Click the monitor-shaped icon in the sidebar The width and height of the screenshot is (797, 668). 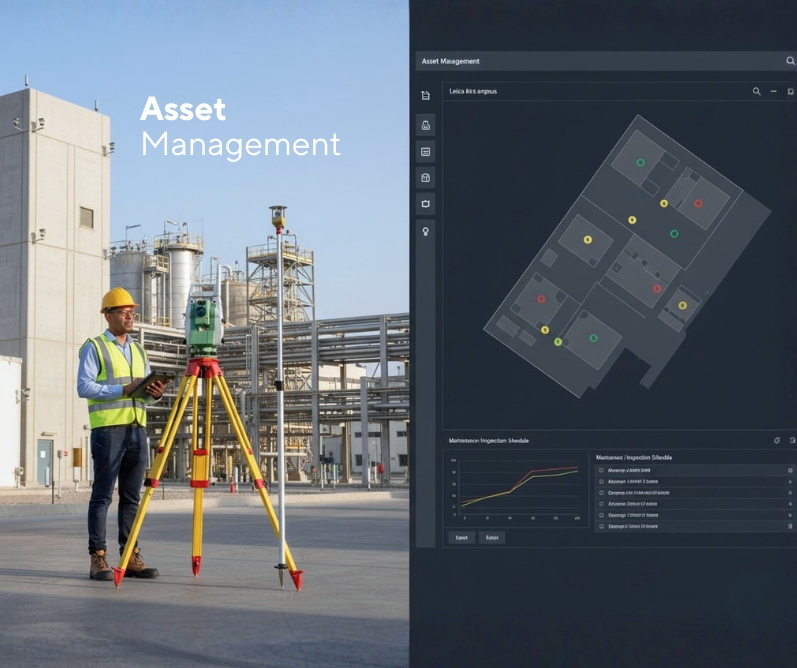point(425,204)
